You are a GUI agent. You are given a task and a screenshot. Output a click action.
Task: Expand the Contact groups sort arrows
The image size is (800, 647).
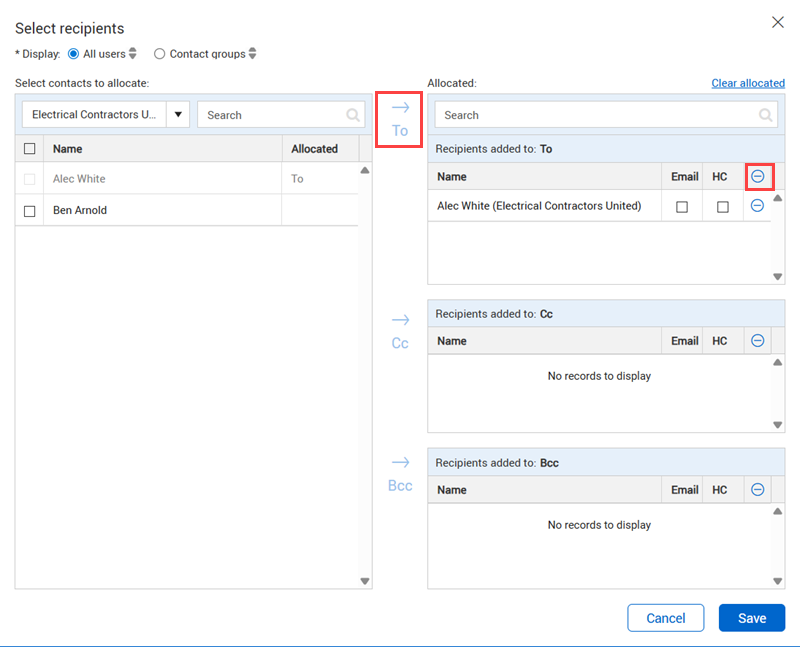pos(253,54)
